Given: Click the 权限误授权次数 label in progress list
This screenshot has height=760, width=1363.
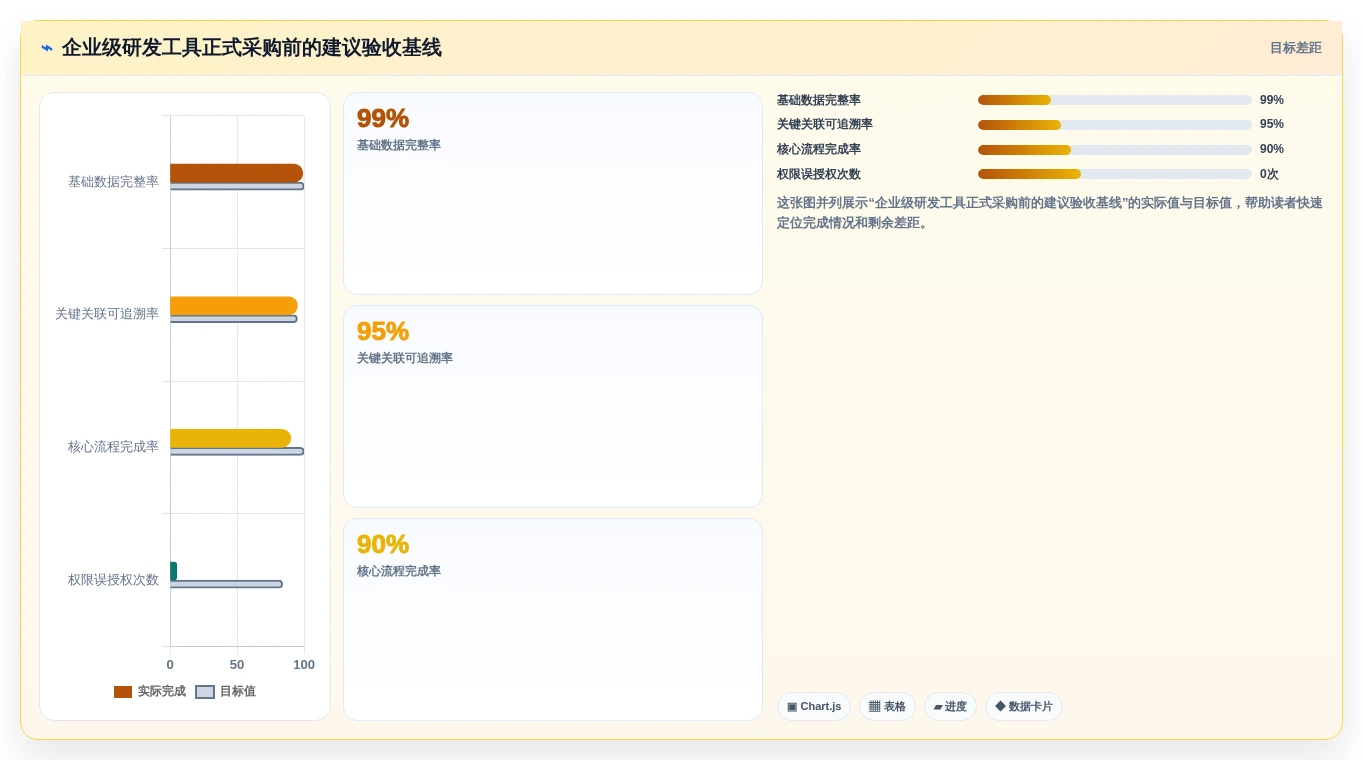Looking at the screenshot, I should [819, 174].
